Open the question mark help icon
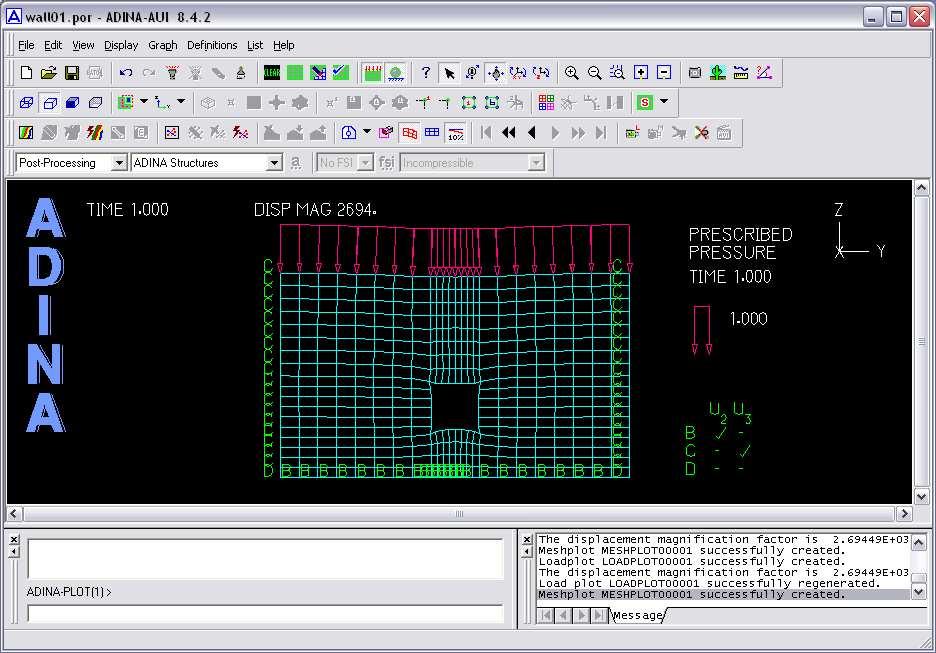Viewport: 936px width, 653px height. [x=426, y=73]
